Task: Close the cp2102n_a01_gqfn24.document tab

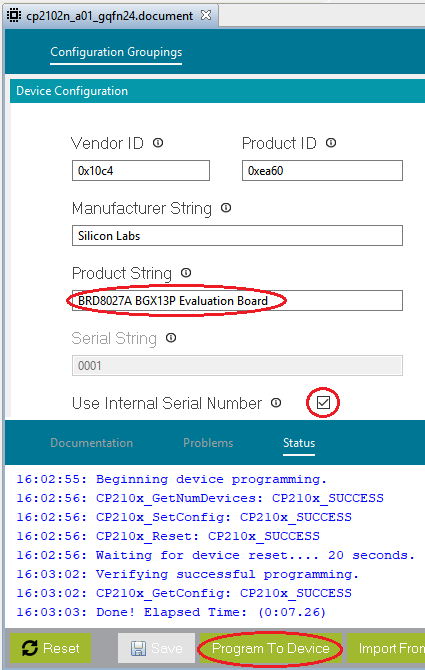Action: (206, 15)
